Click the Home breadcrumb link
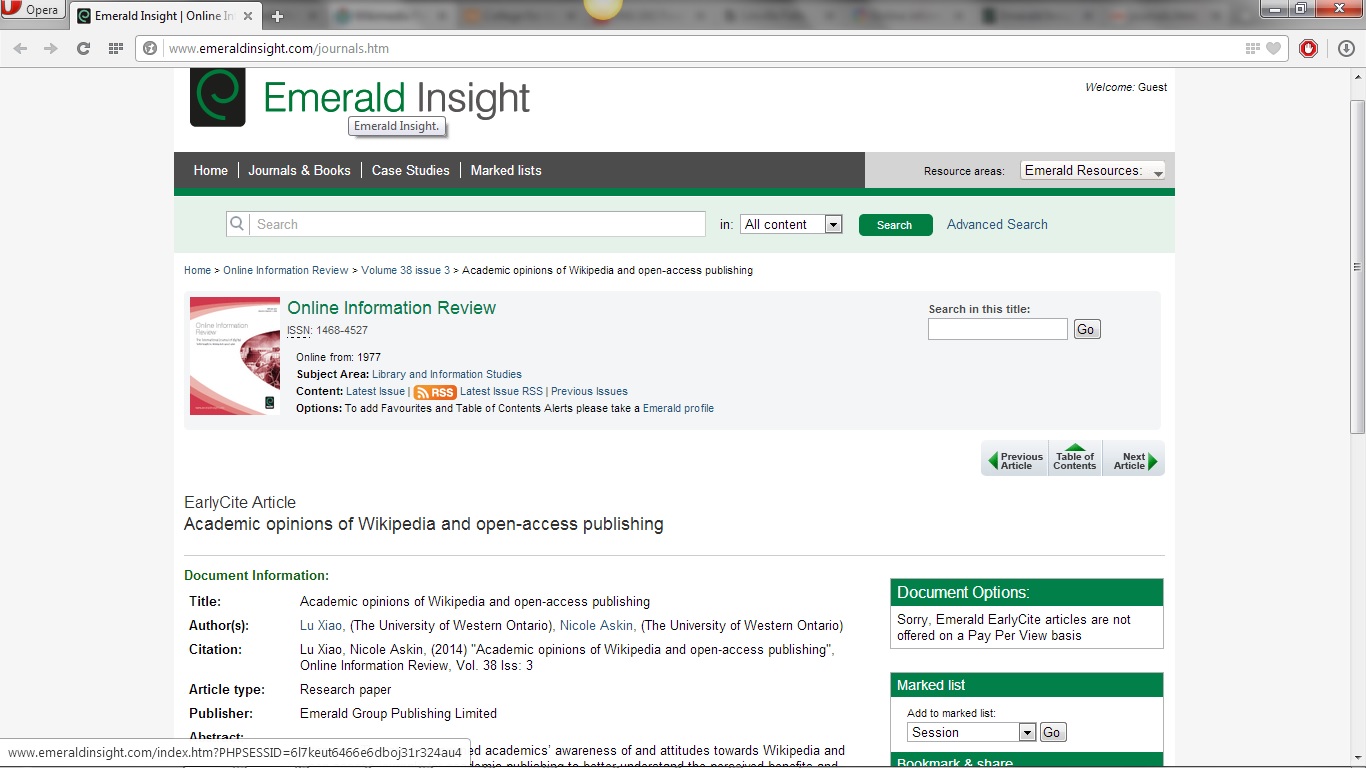Screen dimensions: 1366x768 197,270
